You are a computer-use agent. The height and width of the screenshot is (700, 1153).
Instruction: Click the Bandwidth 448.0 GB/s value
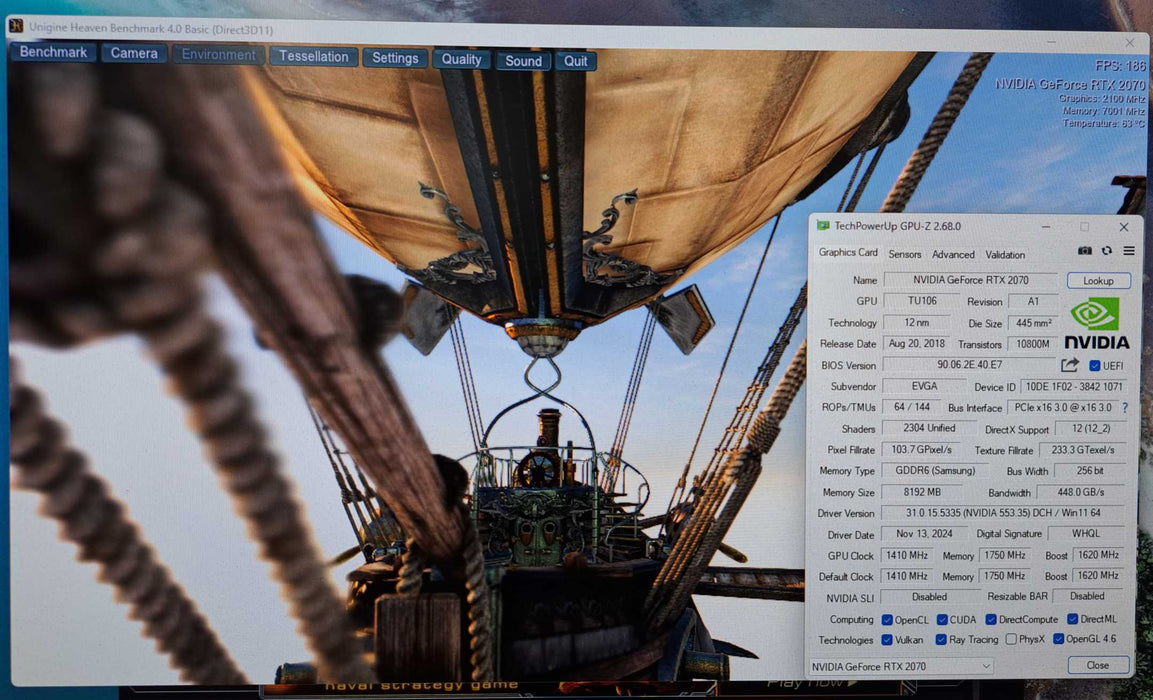point(1080,492)
